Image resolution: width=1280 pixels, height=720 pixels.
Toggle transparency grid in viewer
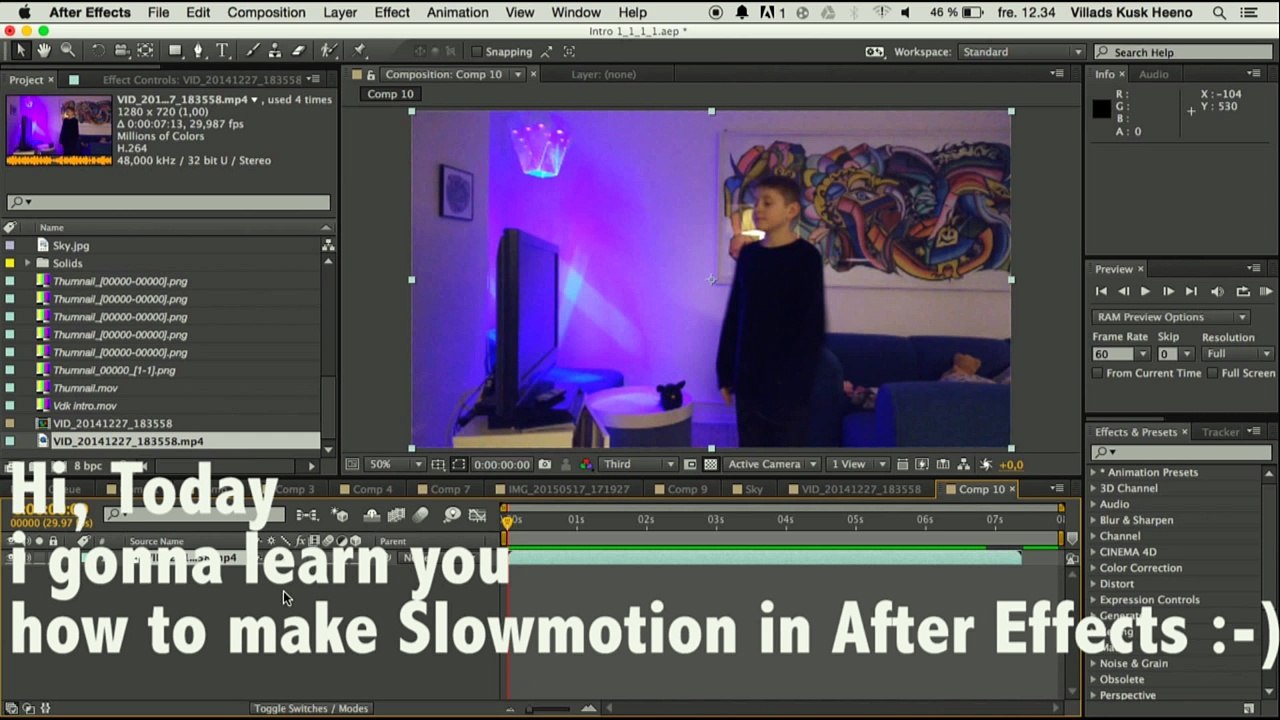pos(711,464)
